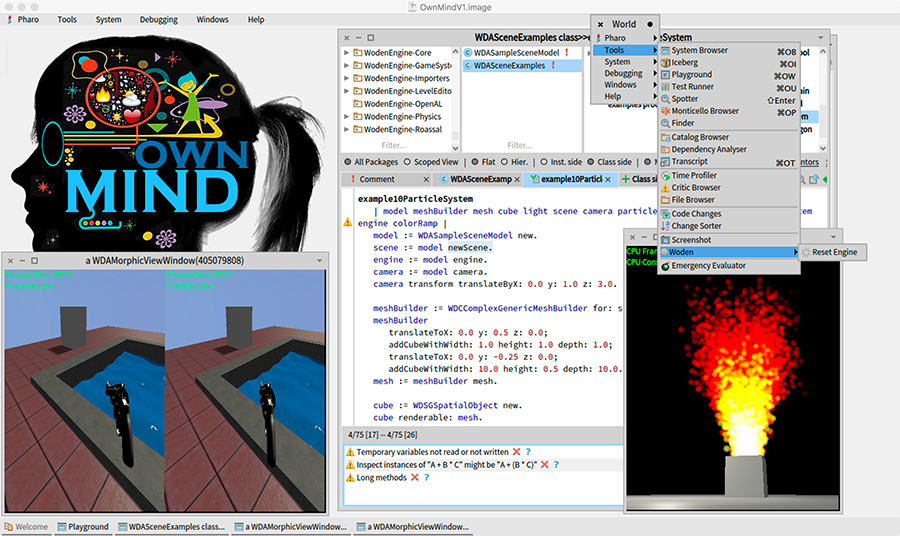Open Tools in top menu bar
The width and height of the screenshot is (900, 536).
(x=67, y=20)
